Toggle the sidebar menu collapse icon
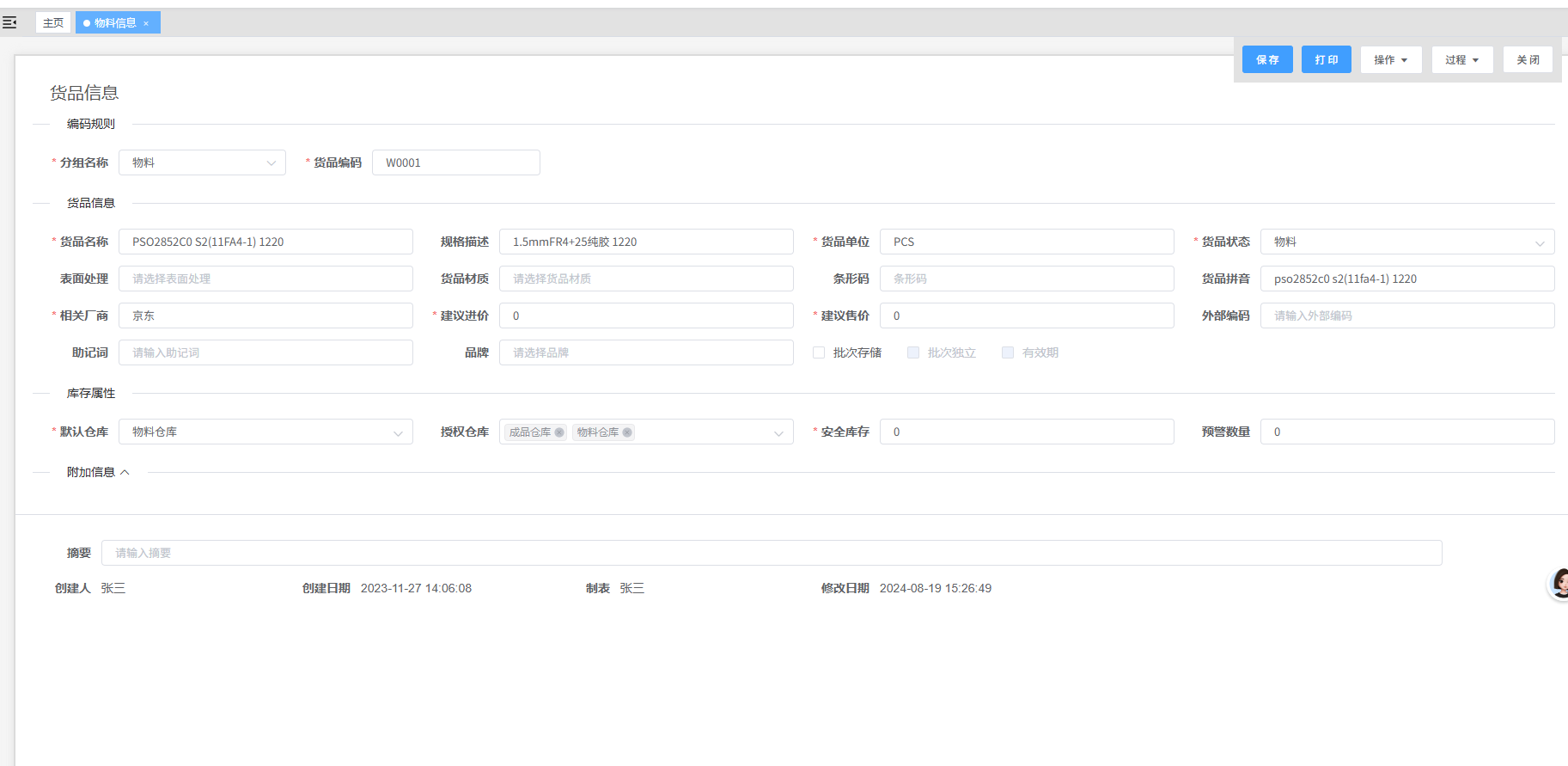Screen dimensions: 1568x766 pyautogui.click(x=9, y=22)
